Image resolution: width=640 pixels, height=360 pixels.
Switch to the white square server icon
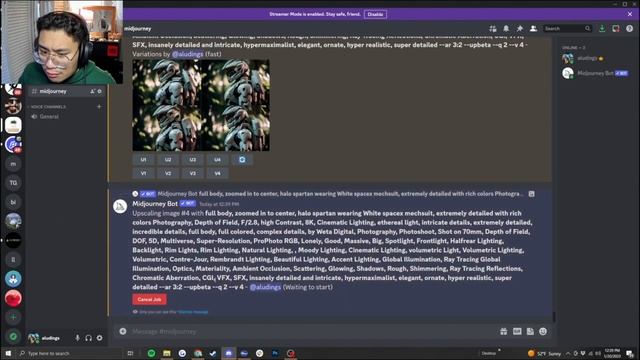pyautogui.click(x=13, y=125)
